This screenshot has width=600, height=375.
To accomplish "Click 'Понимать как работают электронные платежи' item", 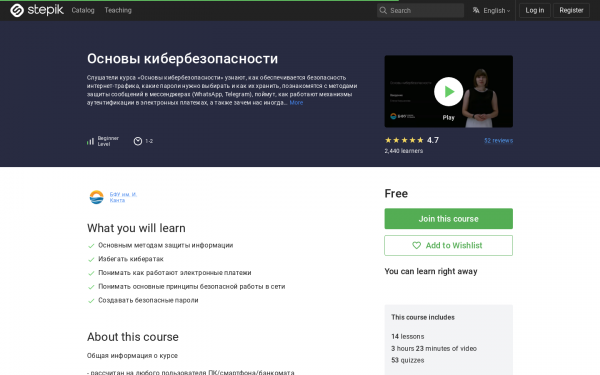I will [x=174, y=273].
